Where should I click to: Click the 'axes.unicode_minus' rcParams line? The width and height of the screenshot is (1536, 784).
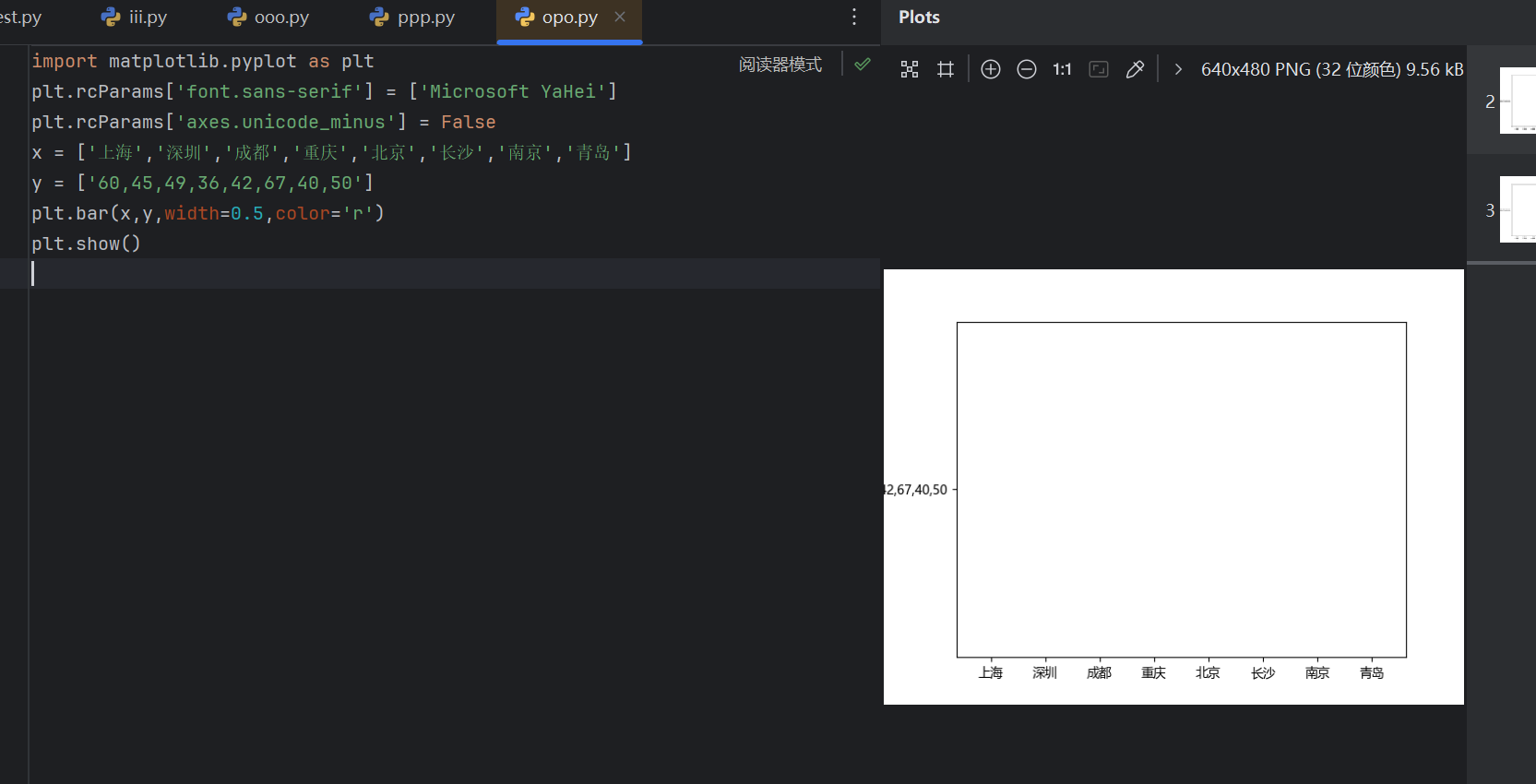(263, 122)
